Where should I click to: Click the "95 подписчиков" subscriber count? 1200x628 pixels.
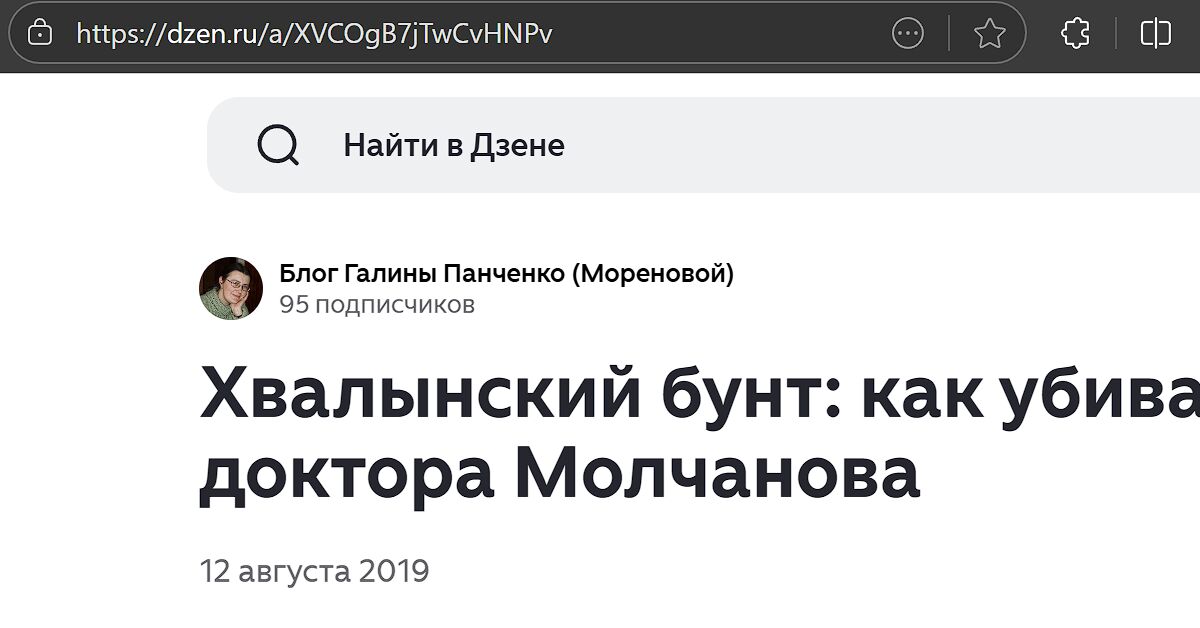click(x=377, y=304)
